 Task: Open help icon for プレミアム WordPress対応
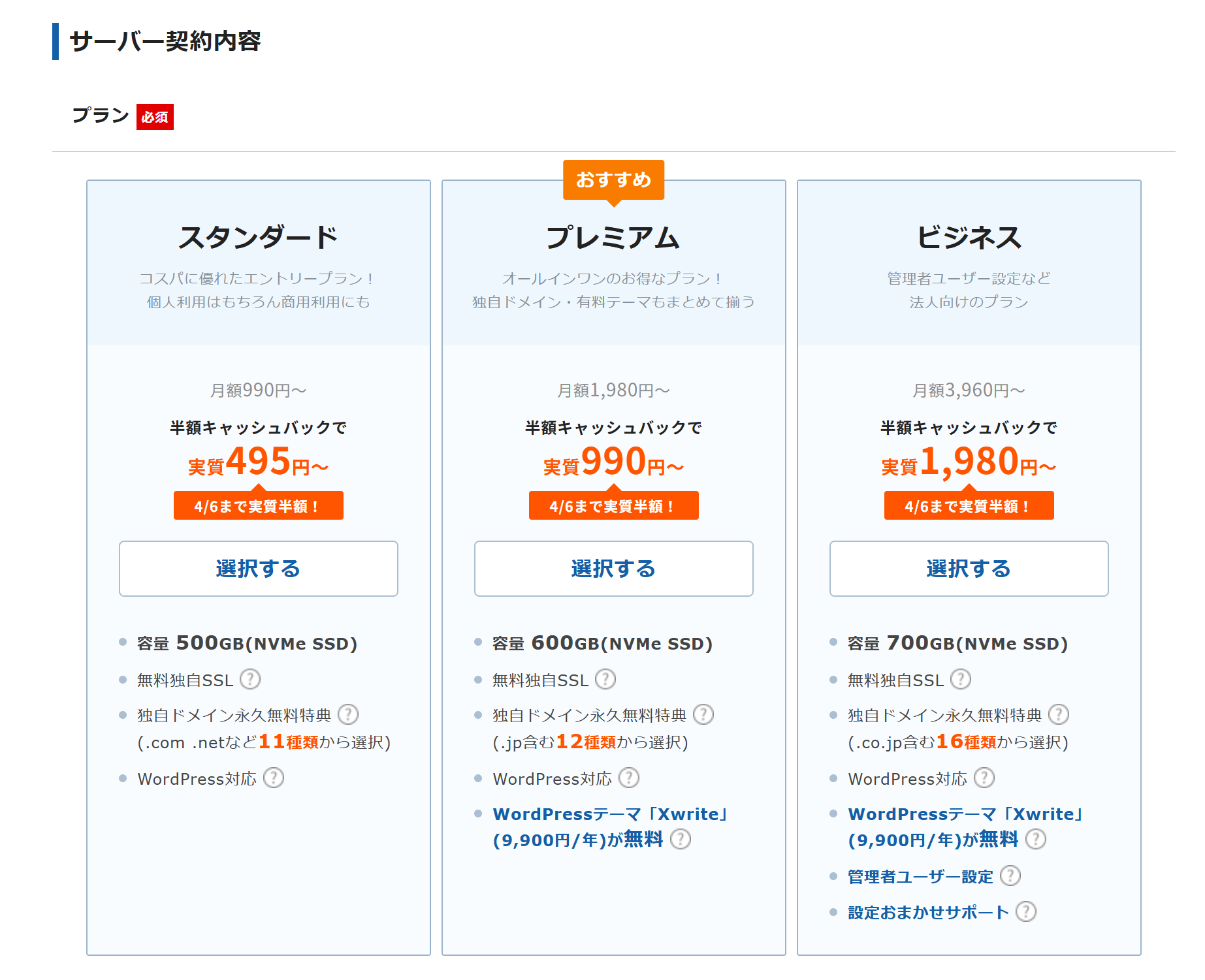pyautogui.click(x=629, y=778)
